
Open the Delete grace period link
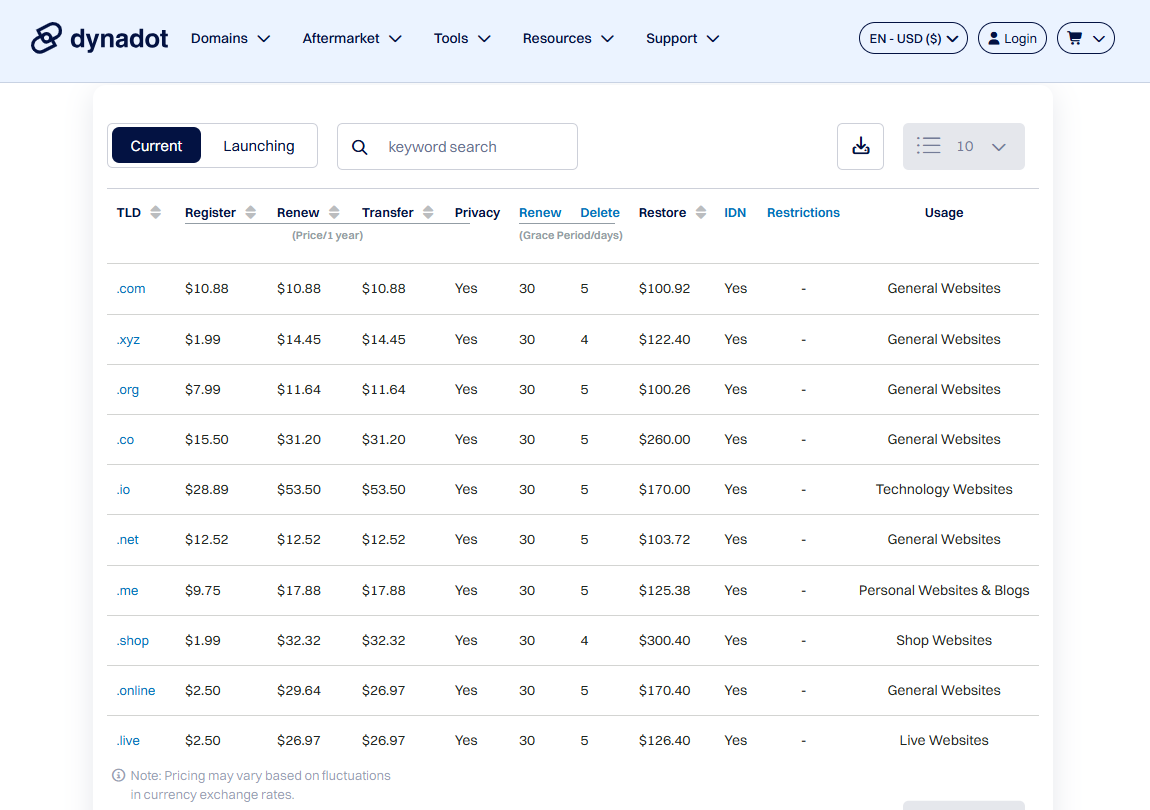[600, 212]
